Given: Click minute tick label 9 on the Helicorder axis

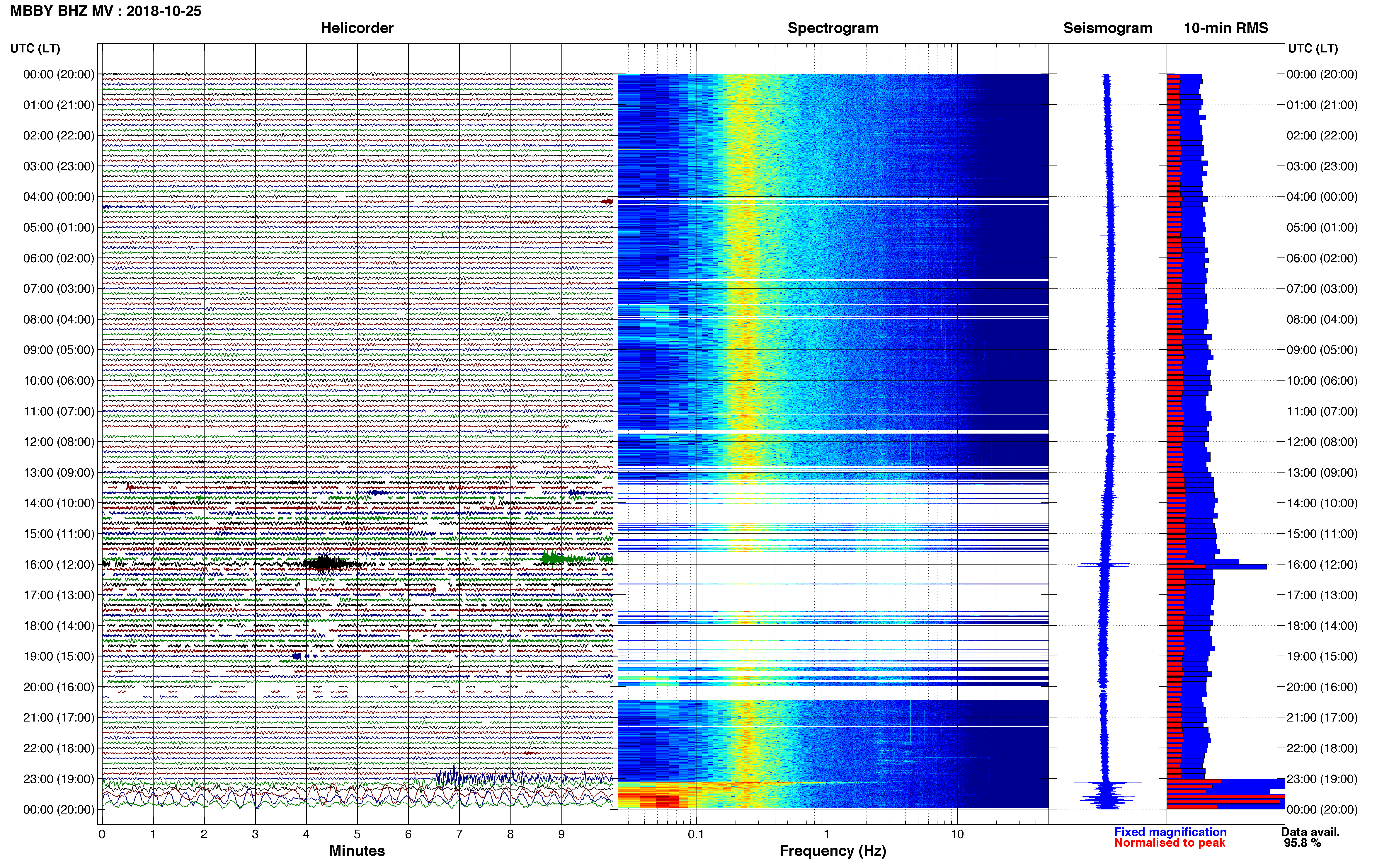Looking at the screenshot, I should (561, 834).
